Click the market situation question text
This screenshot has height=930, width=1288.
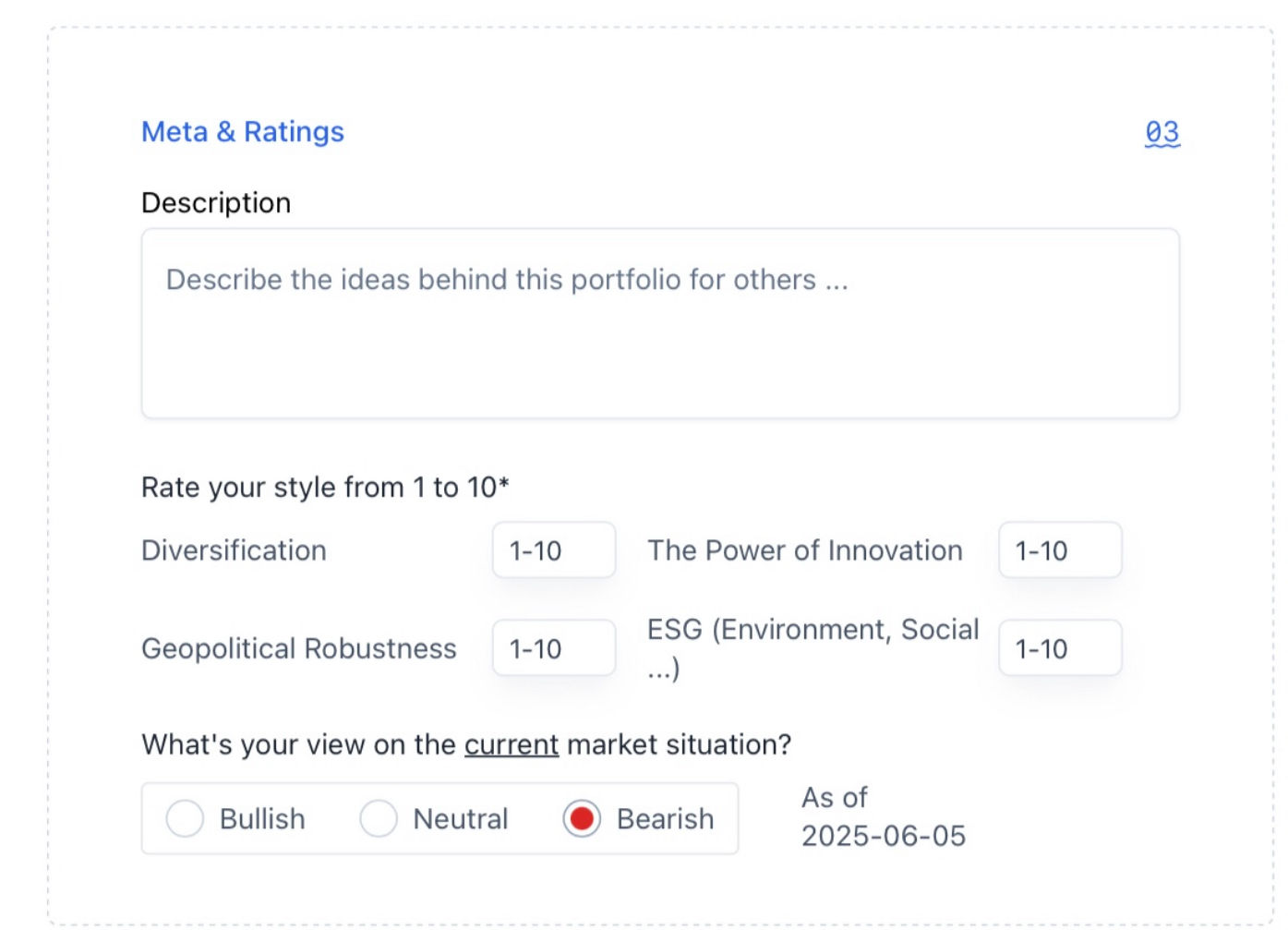[466, 744]
